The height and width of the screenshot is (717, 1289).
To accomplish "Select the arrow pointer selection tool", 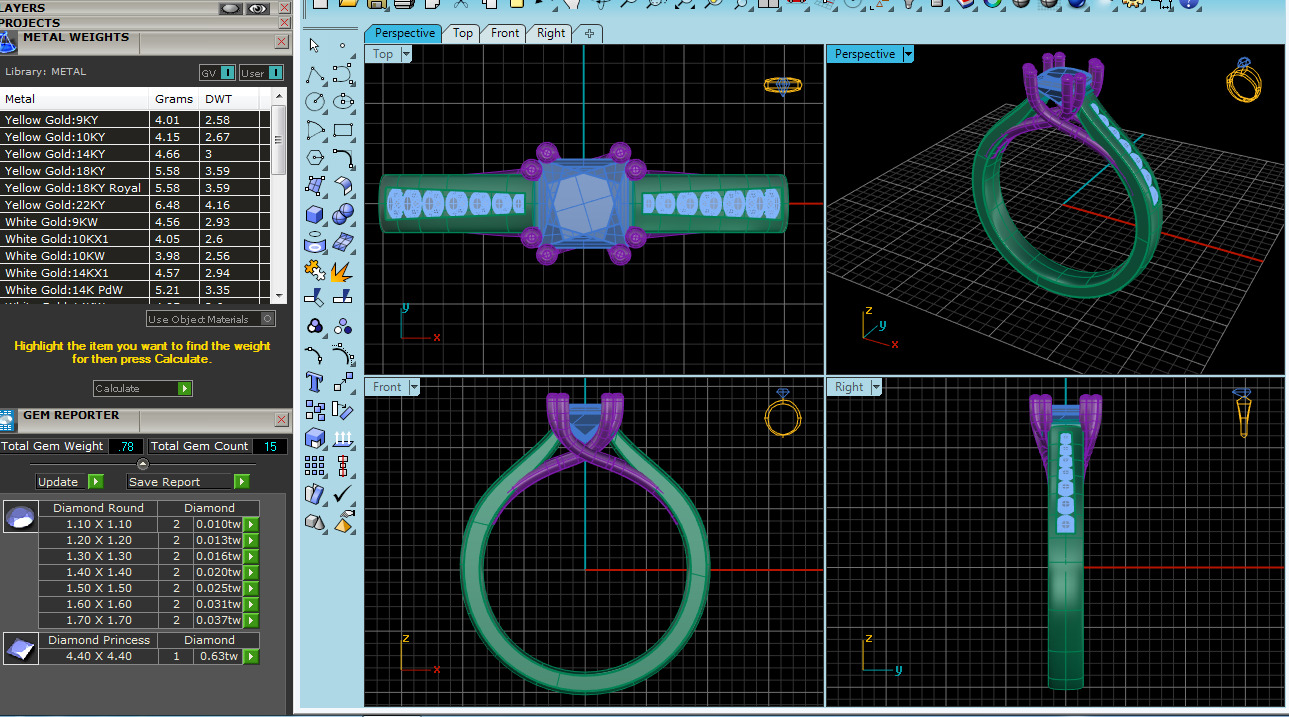I will tap(315, 45).
